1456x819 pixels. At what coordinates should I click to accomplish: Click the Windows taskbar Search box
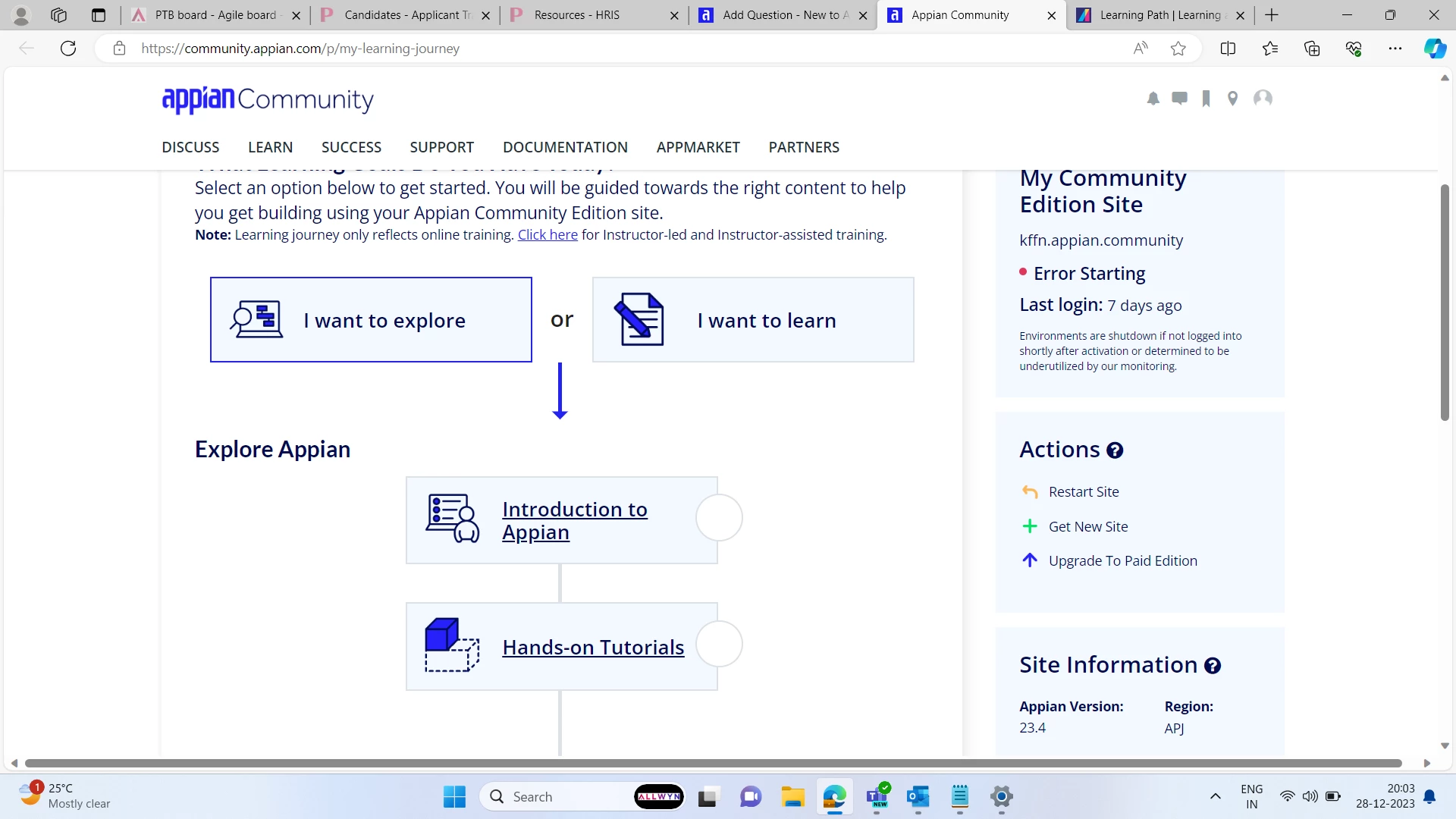582,797
